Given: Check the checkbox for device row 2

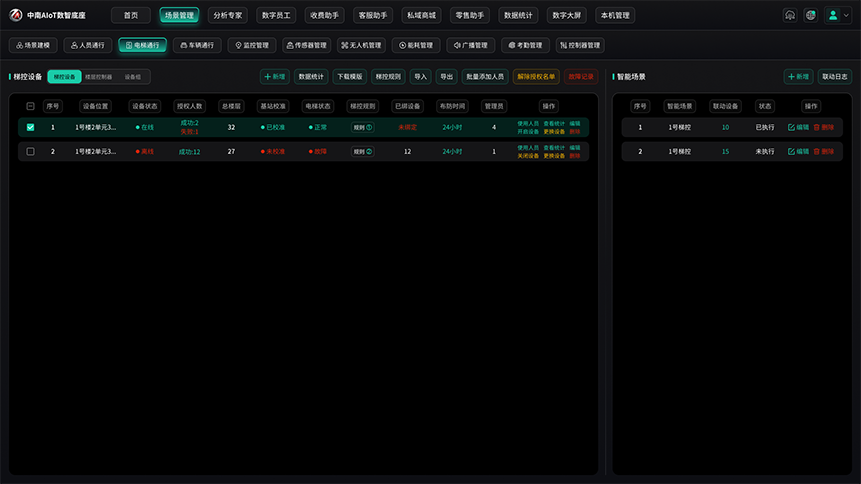Looking at the screenshot, I should [31, 152].
